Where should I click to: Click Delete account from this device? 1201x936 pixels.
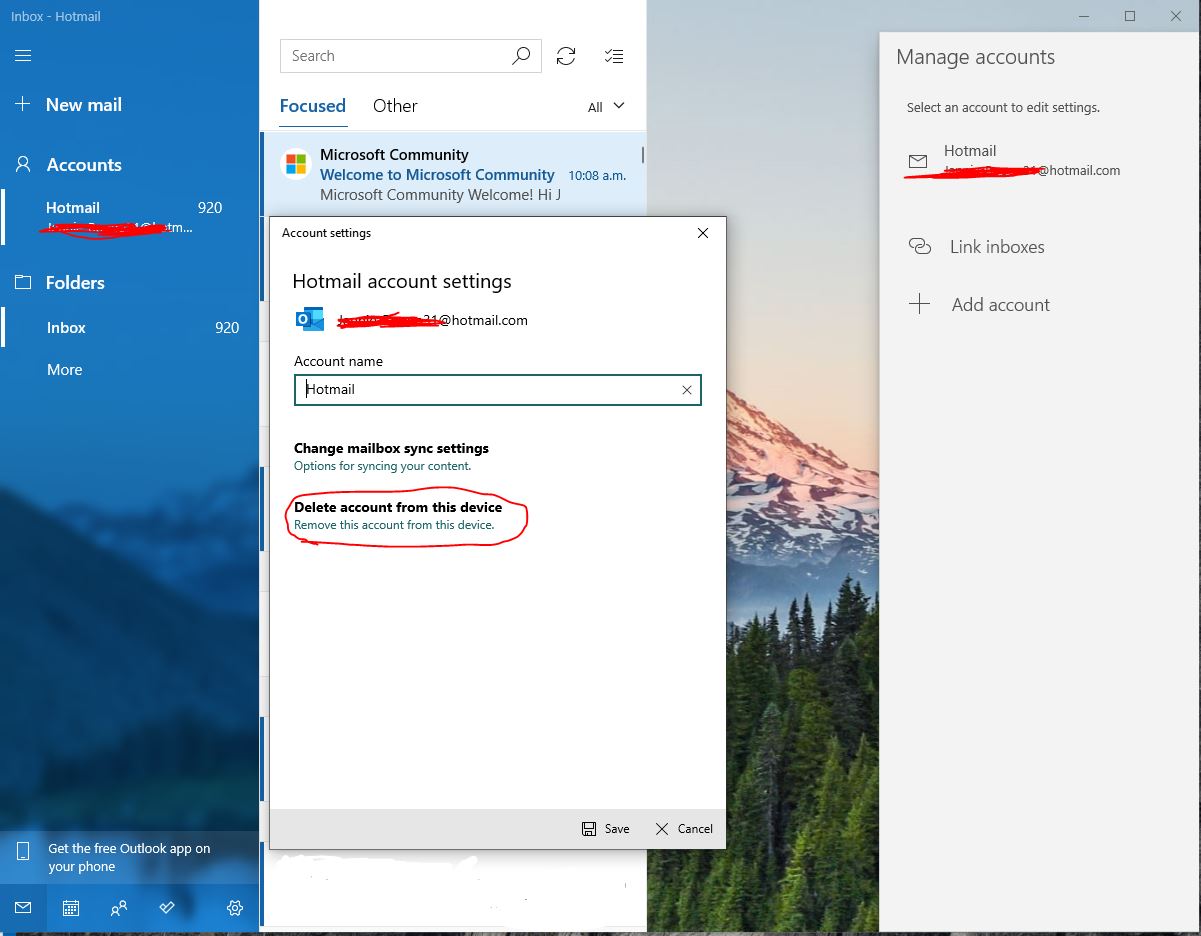point(398,515)
